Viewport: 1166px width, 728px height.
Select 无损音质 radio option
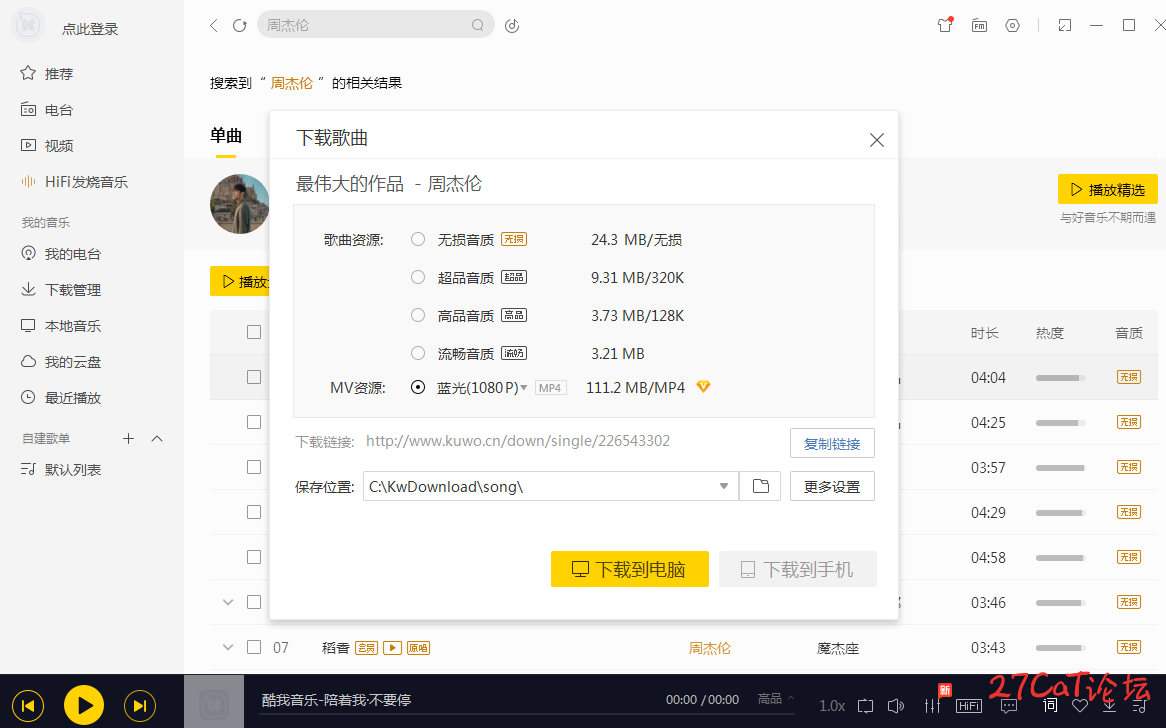coord(418,239)
